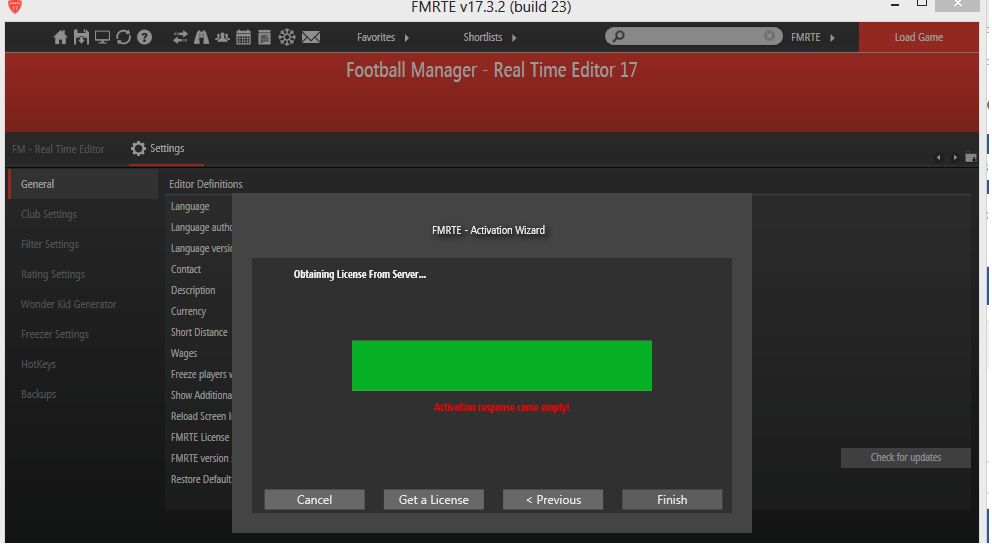This screenshot has height=546, width=992.
Task: Click the calendar icon in the toolbar
Action: [x=243, y=37]
